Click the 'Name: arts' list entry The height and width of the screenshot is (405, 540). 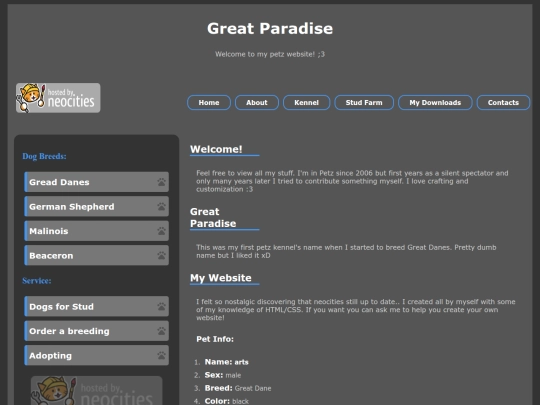(227, 362)
